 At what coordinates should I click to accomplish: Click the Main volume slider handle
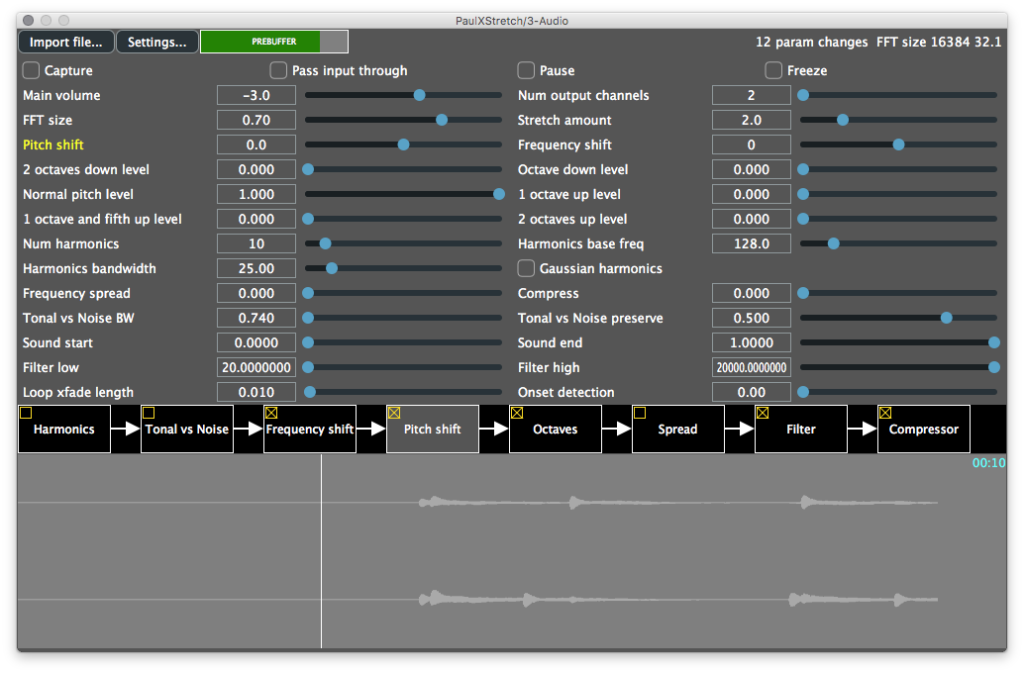click(419, 95)
